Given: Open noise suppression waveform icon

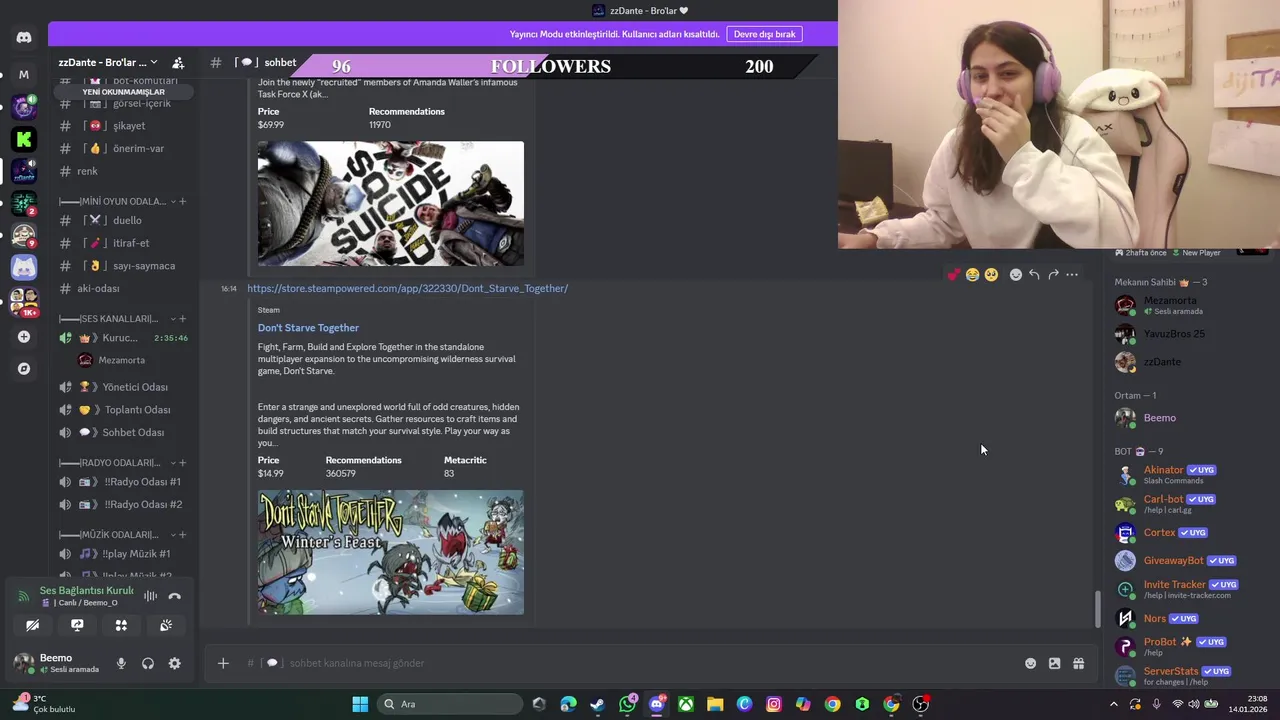Looking at the screenshot, I should coord(150,596).
